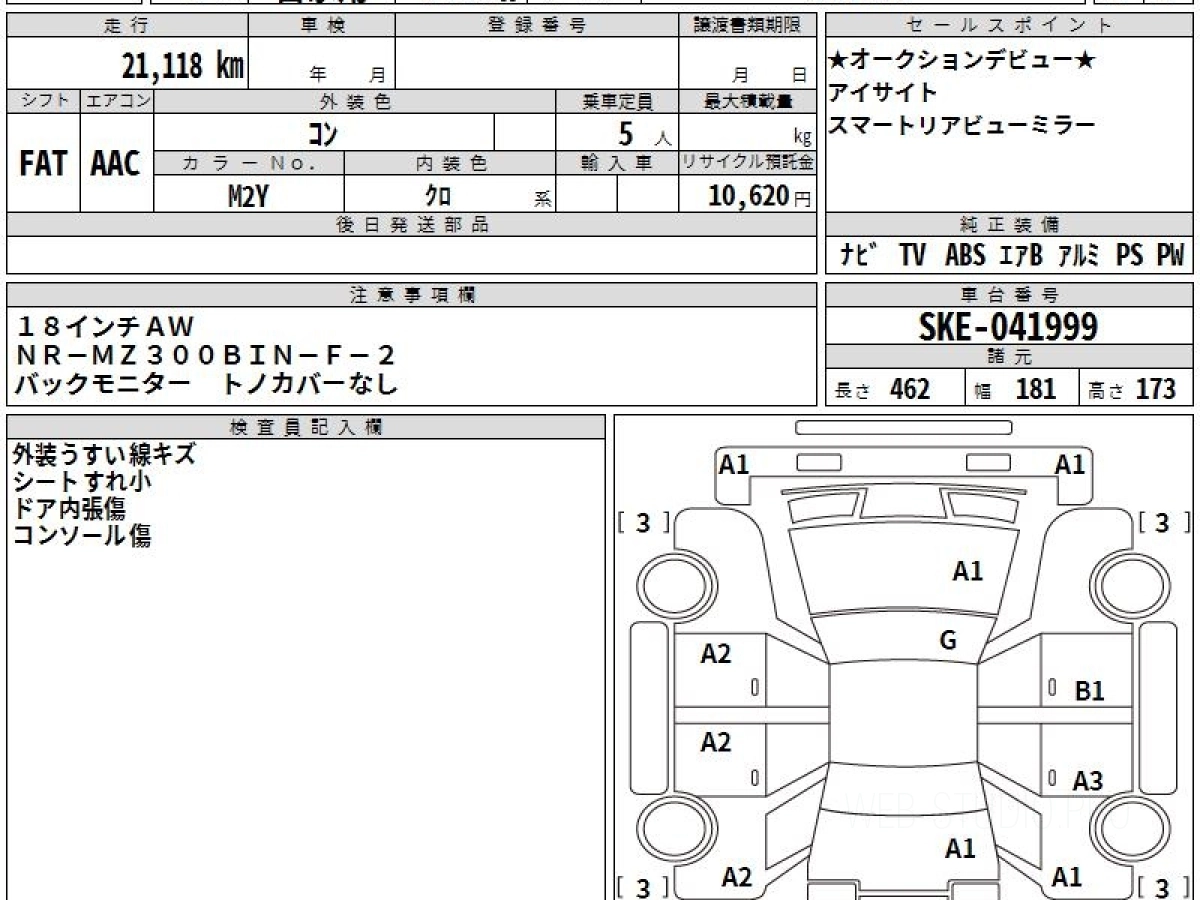This screenshot has width=1200, height=900.
Task: Click the seating capacity 5 人
Action: 644,134
